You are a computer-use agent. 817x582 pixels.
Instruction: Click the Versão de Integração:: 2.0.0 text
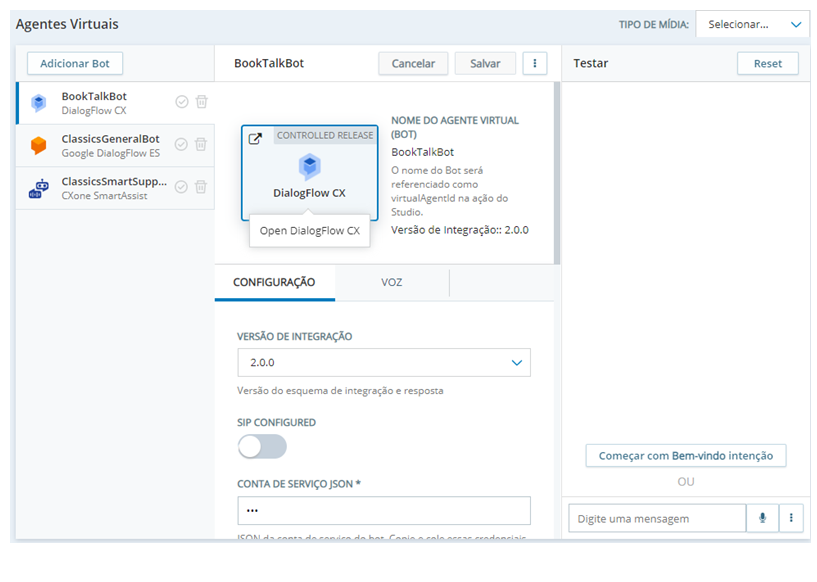(460, 230)
